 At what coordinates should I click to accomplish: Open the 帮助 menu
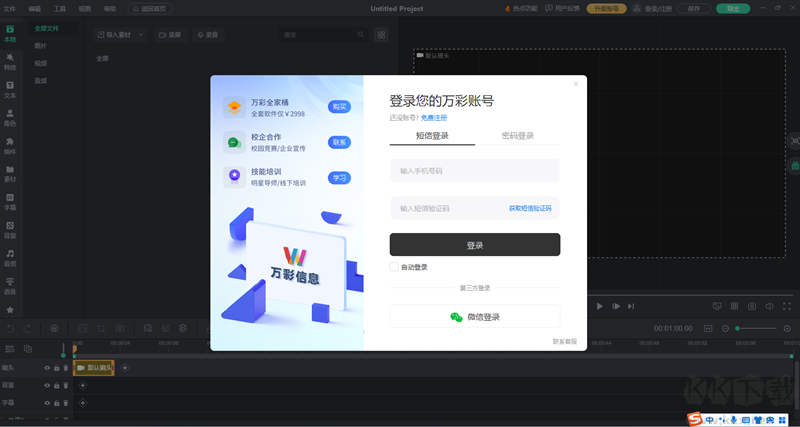pyautogui.click(x=110, y=9)
